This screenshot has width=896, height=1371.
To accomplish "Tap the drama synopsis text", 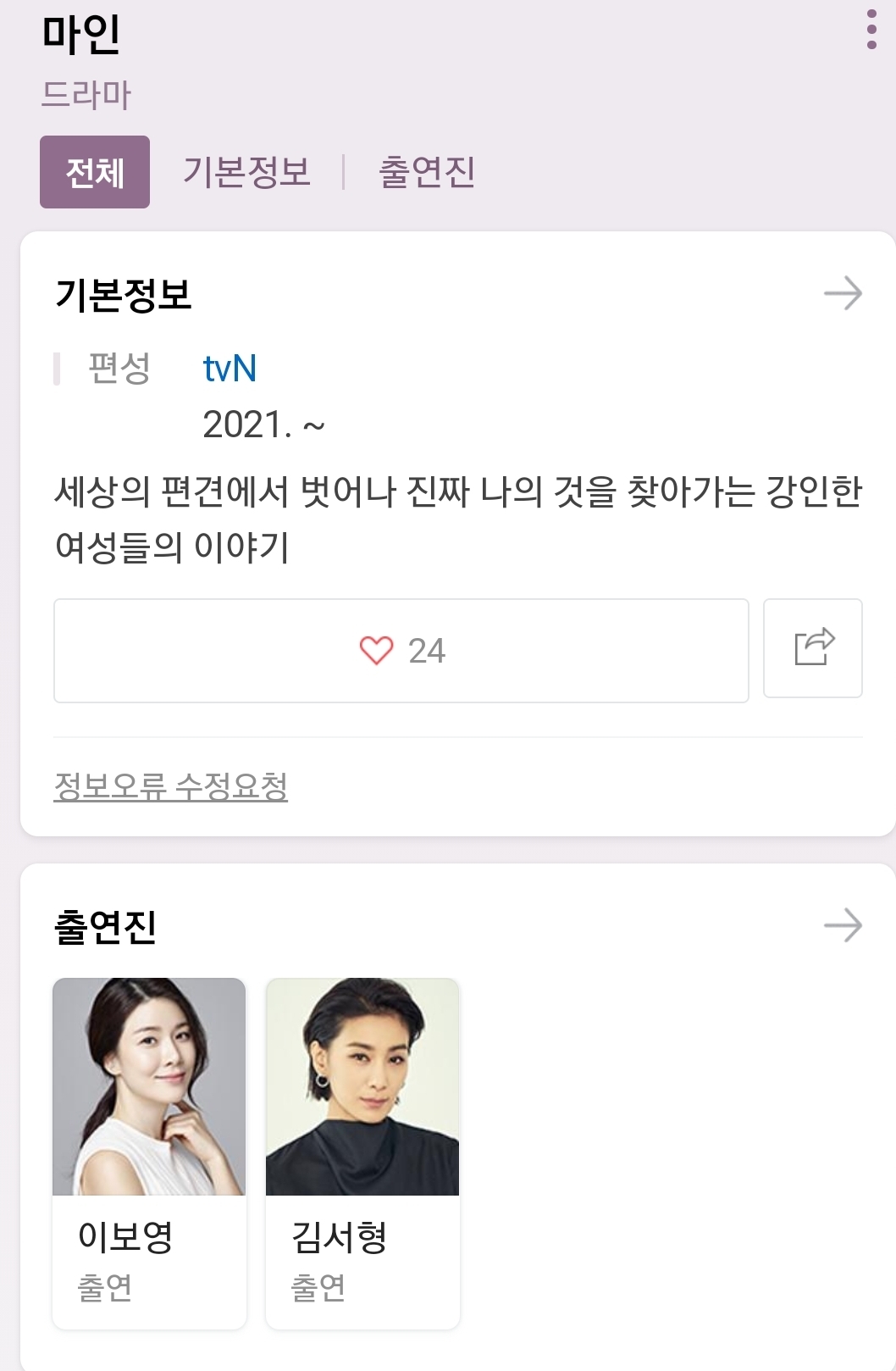I will point(457,519).
